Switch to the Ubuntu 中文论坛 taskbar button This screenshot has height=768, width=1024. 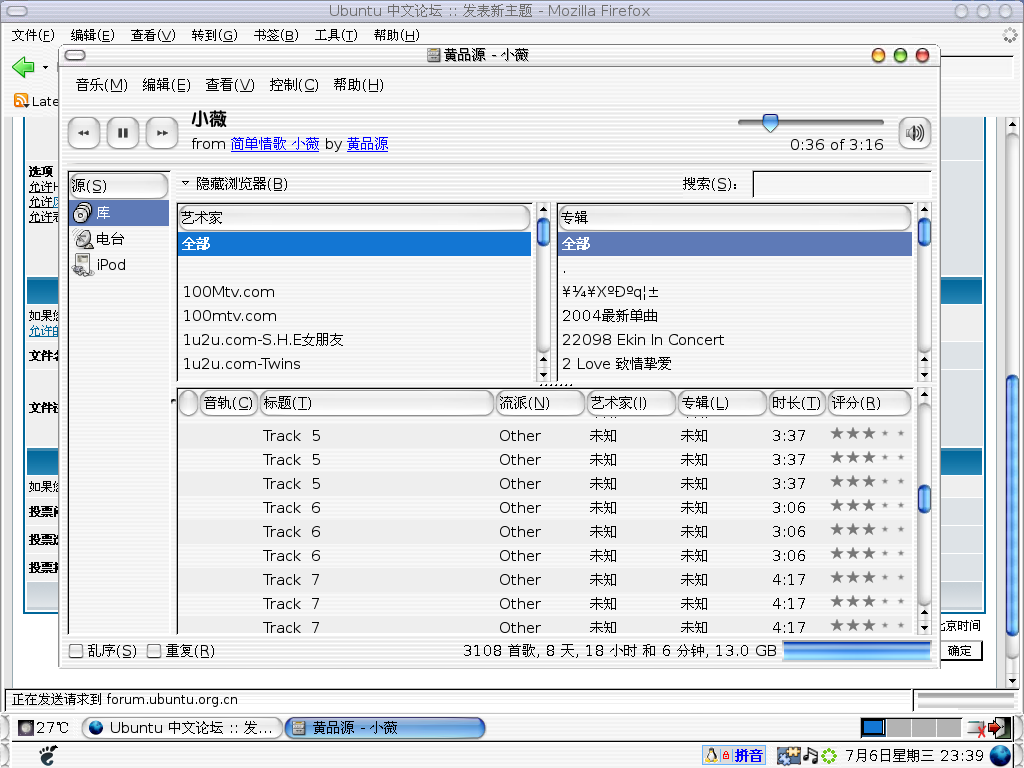pyautogui.click(x=182, y=728)
